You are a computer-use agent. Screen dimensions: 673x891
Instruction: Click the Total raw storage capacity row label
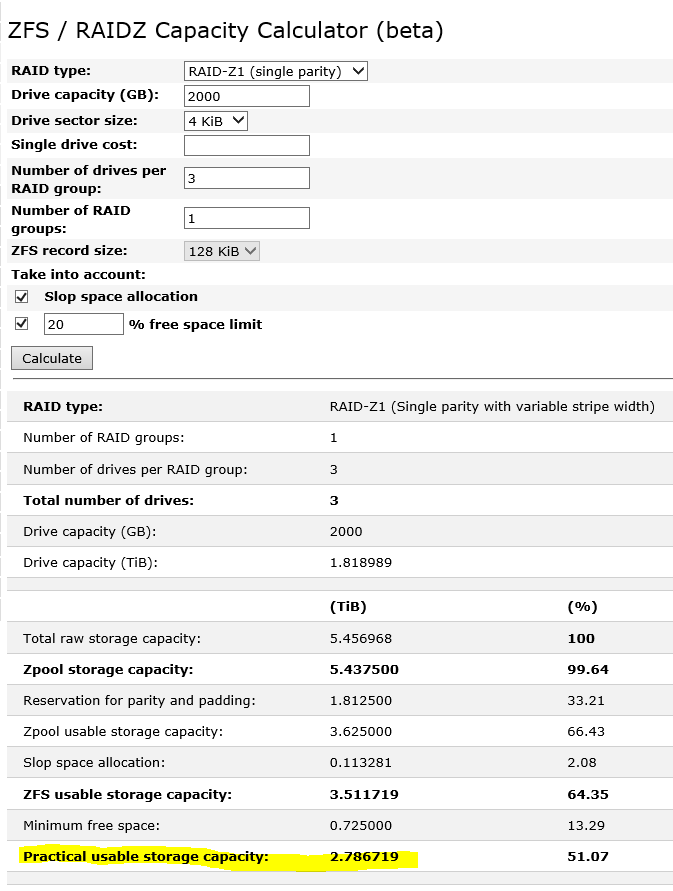(112, 638)
